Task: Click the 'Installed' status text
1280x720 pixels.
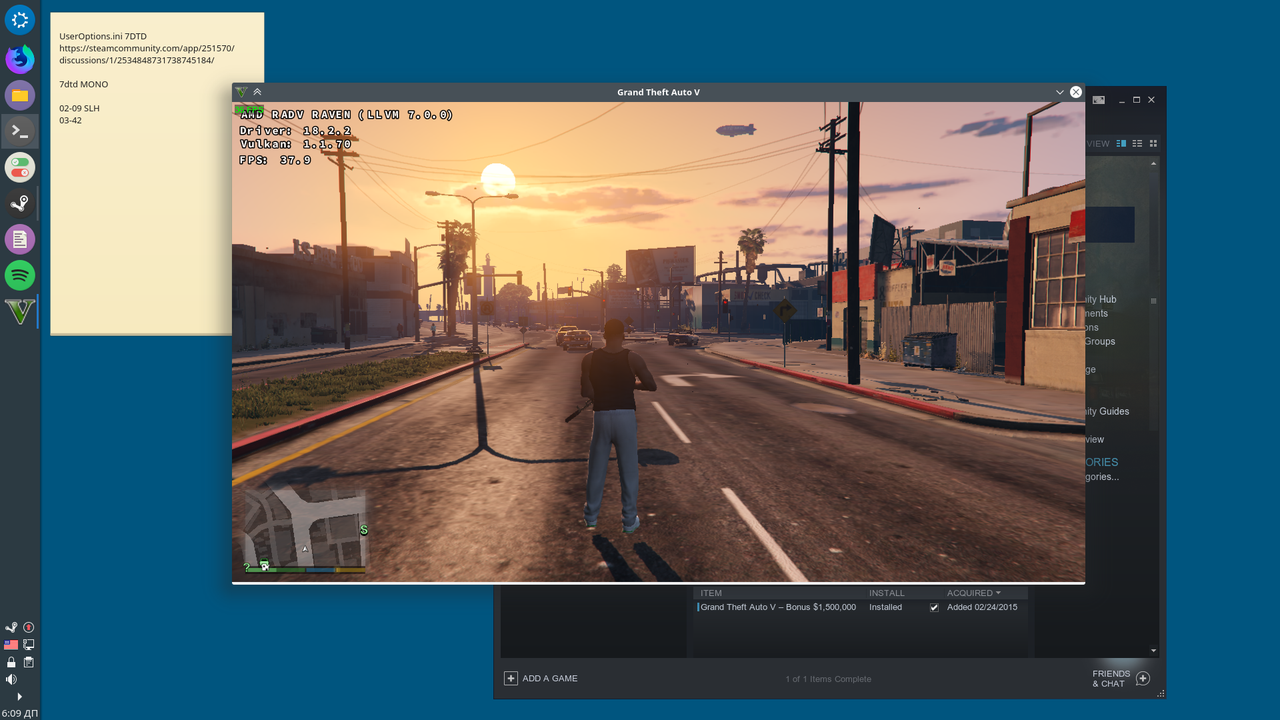Action: pyautogui.click(x=885, y=607)
